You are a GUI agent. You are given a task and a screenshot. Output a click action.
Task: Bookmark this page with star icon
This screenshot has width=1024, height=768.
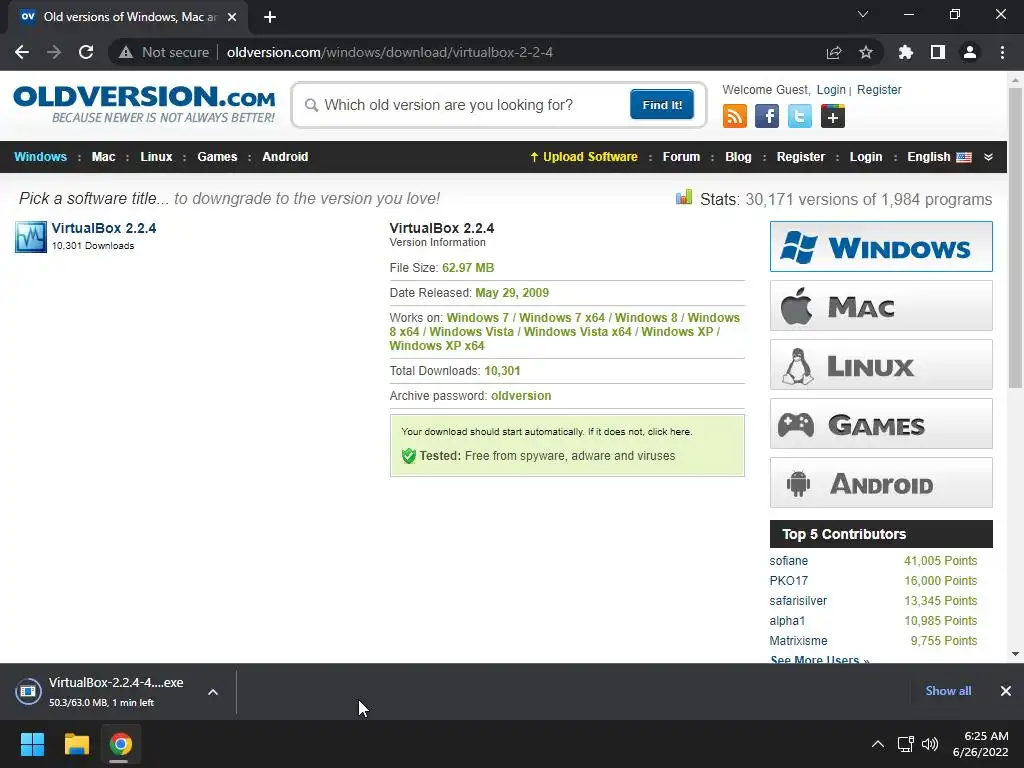pyautogui.click(x=865, y=52)
